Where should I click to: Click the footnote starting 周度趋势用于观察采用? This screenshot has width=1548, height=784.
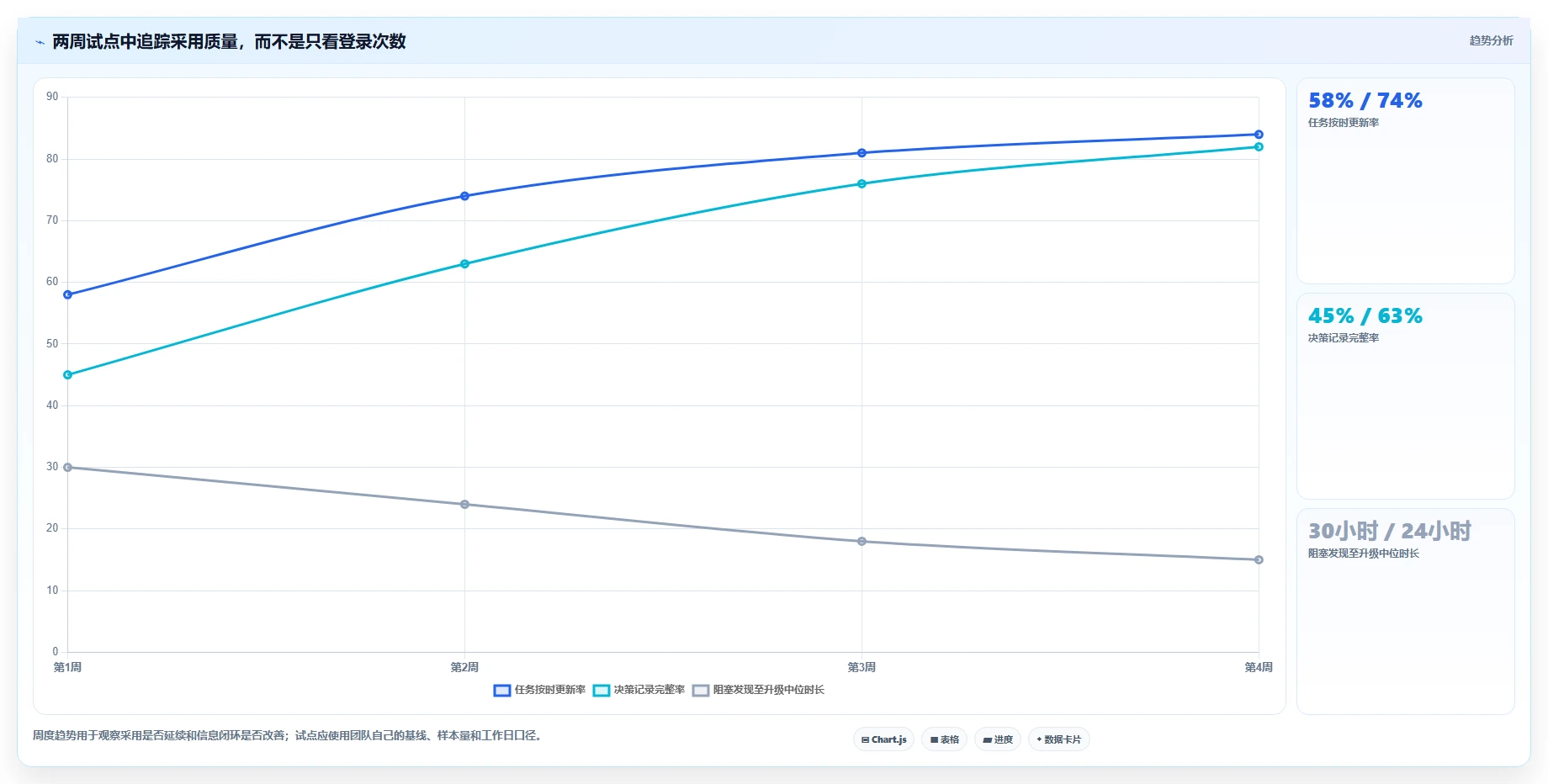click(289, 735)
